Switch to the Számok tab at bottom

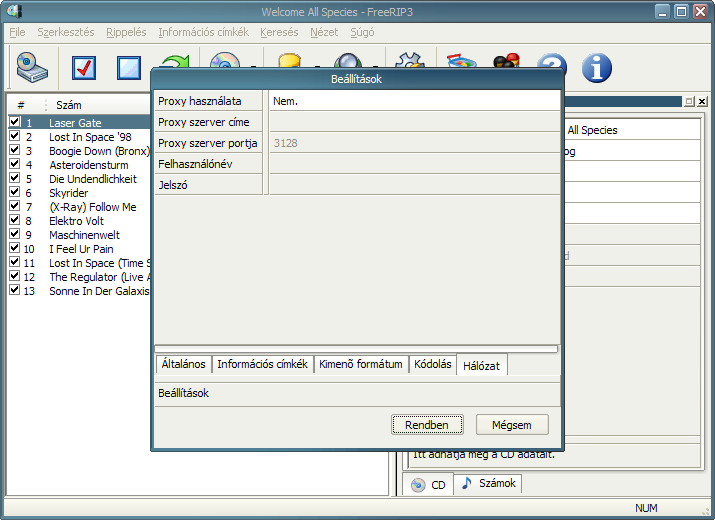click(487, 483)
